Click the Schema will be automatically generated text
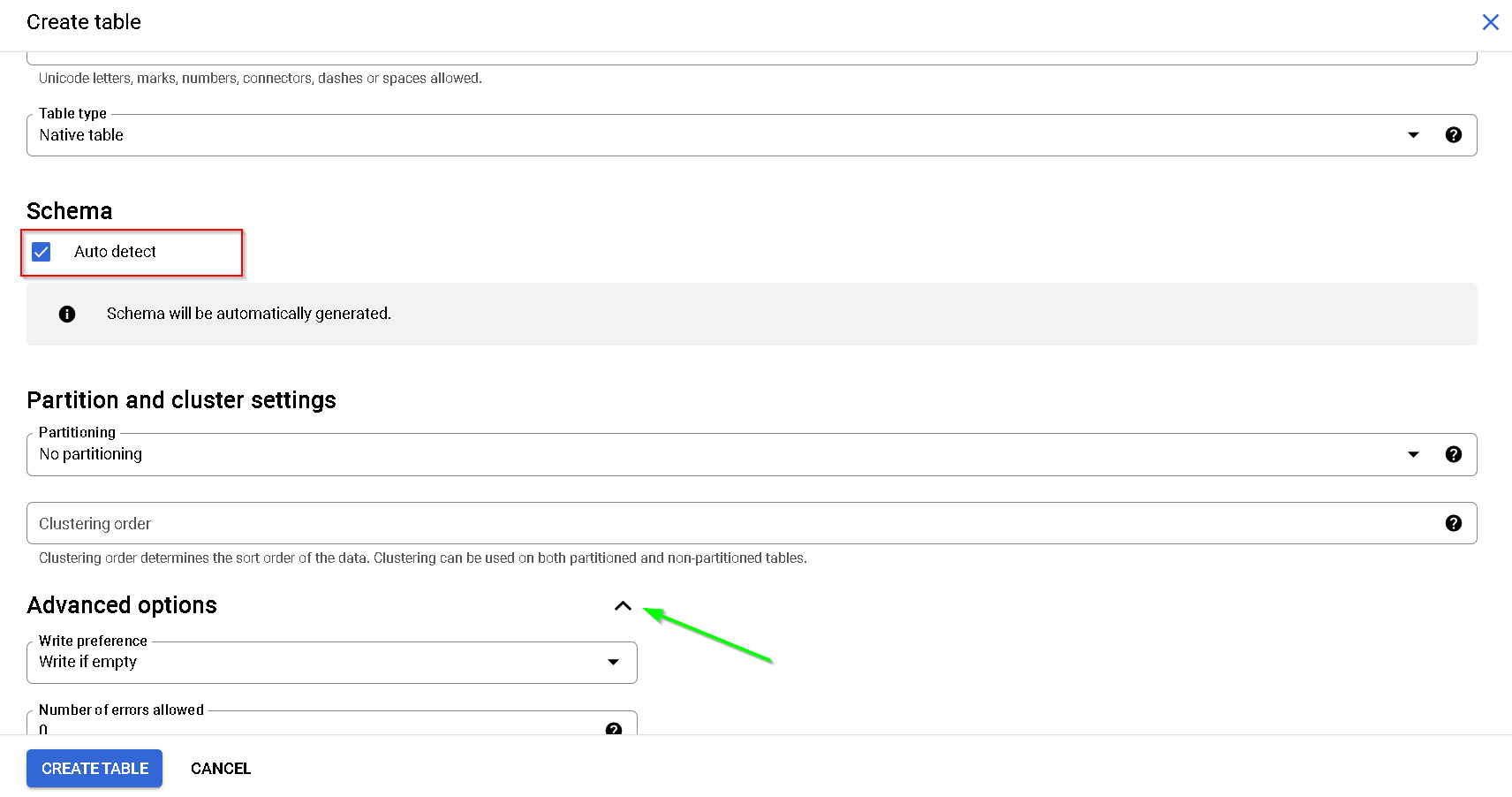This screenshot has height=797, width=1512. [x=249, y=314]
